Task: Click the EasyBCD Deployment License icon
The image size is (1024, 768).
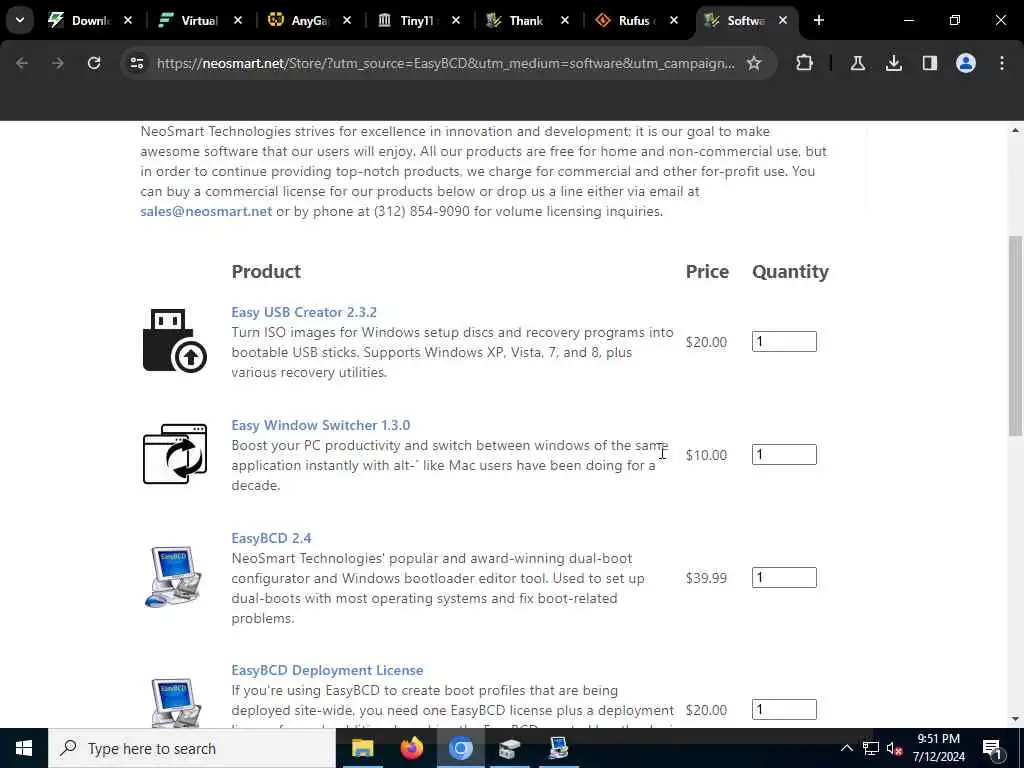Action: click(x=173, y=703)
